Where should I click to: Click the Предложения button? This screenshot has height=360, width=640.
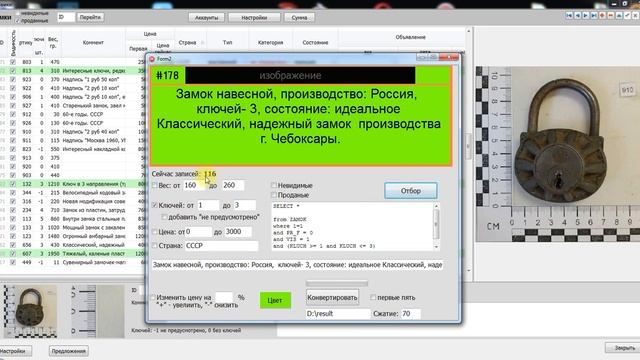[69, 351]
